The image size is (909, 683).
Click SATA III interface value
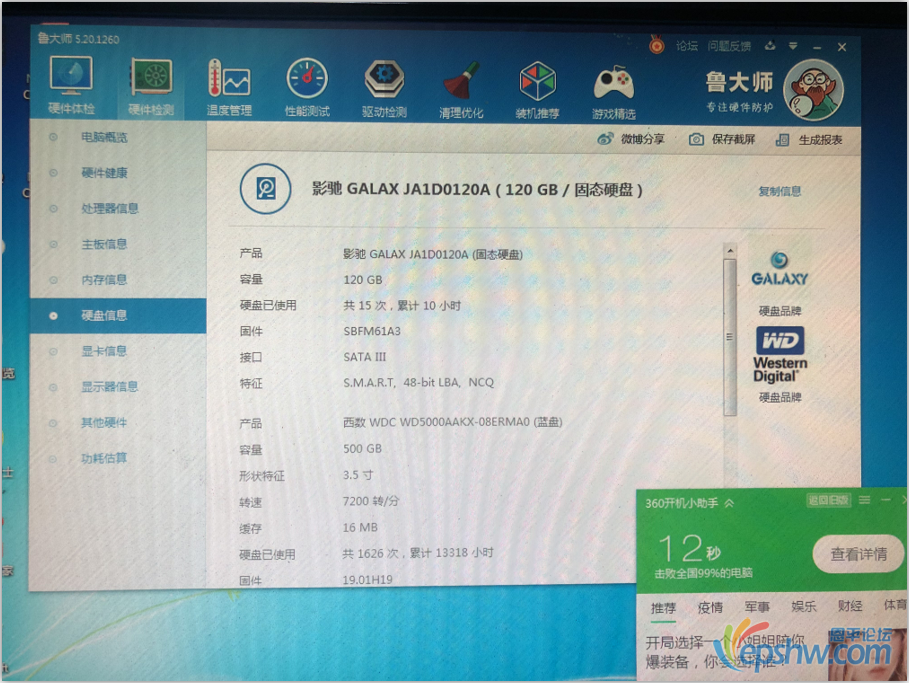[x=365, y=357]
